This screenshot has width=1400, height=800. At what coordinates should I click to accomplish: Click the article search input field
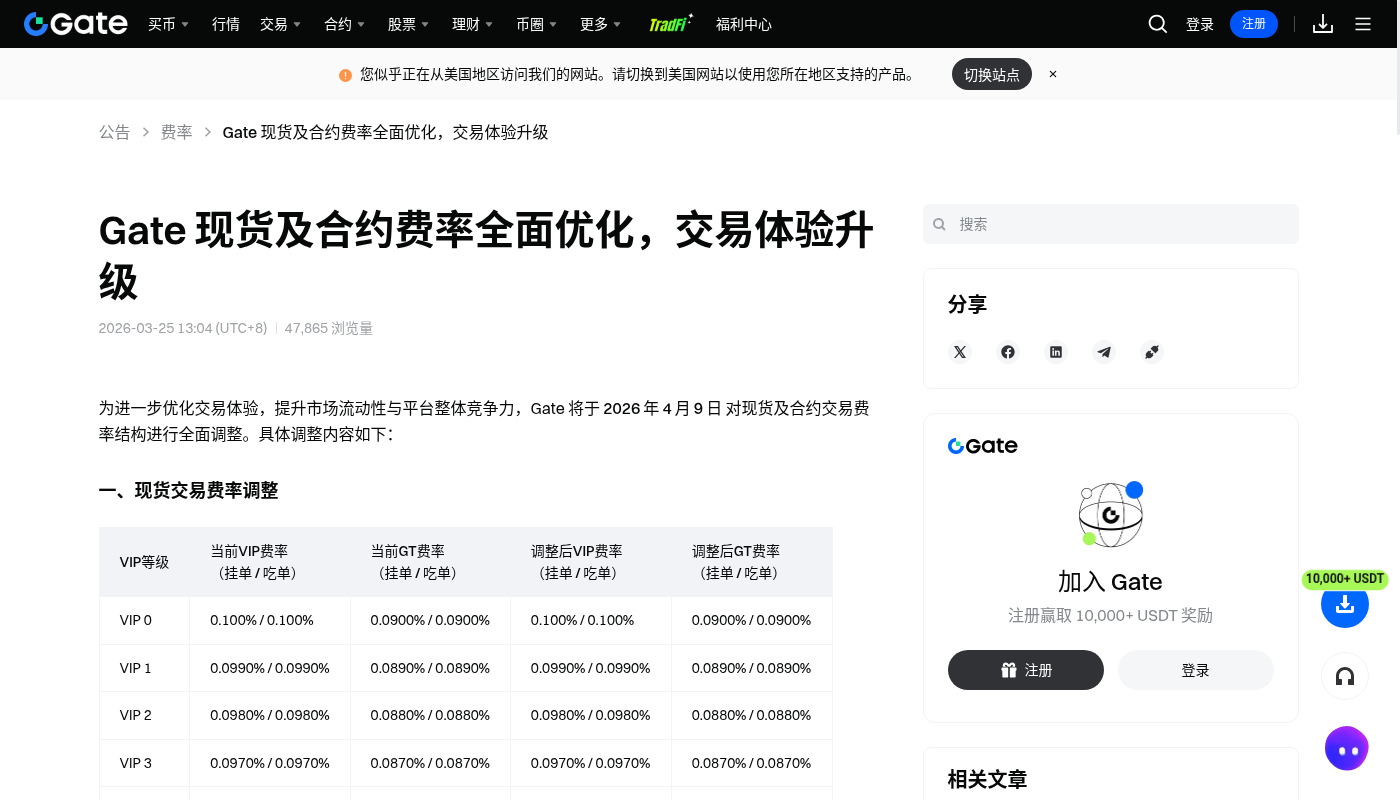(1111, 224)
